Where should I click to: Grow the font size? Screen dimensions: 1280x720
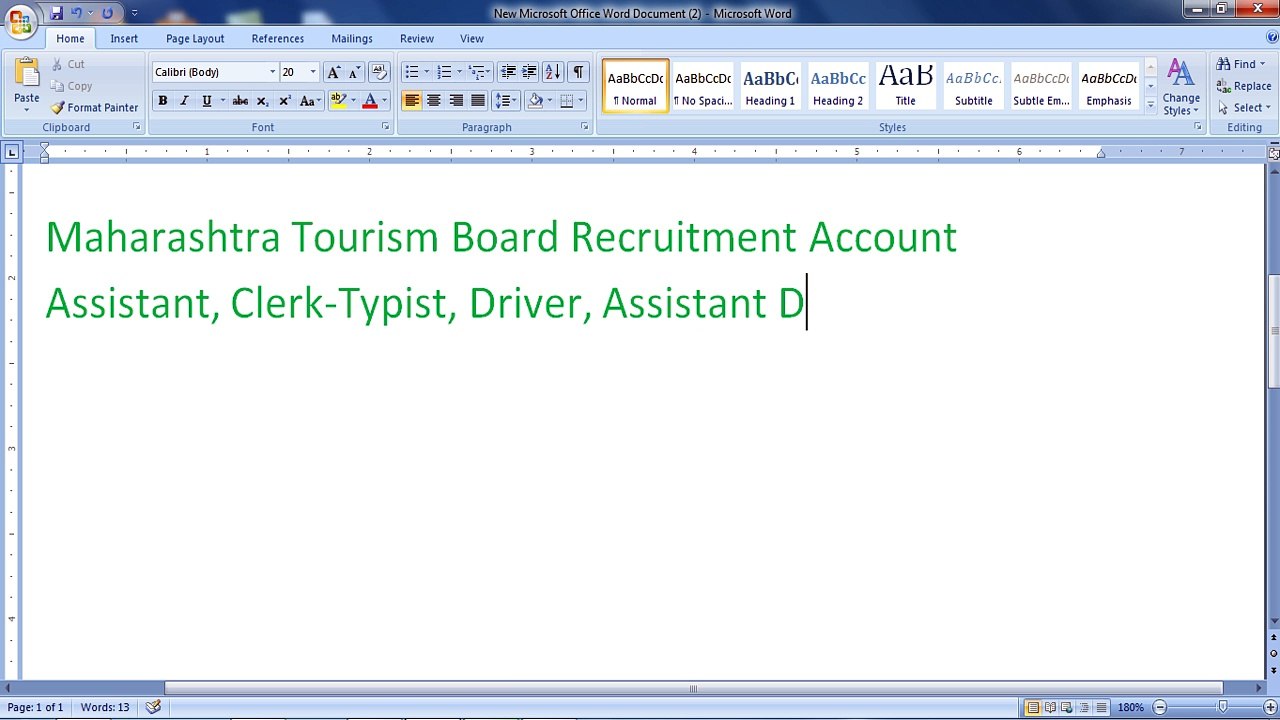pyautogui.click(x=334, y=72)
